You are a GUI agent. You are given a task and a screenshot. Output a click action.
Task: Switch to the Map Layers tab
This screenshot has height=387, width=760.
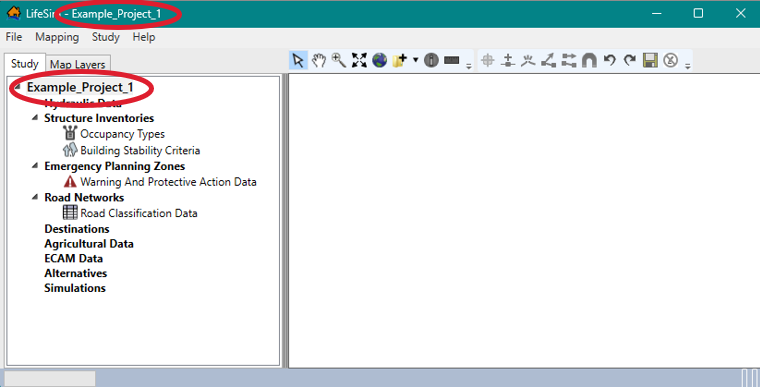(78, 64)
